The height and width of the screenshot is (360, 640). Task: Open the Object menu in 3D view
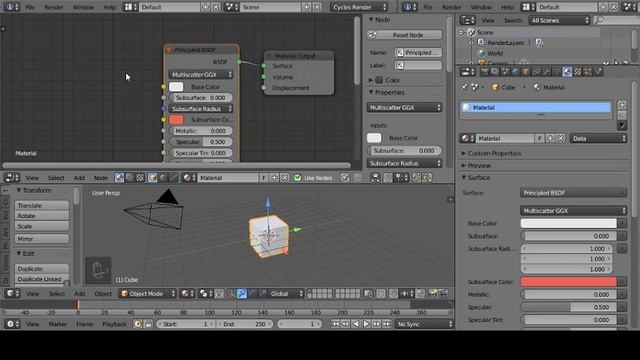coord(103,293)
